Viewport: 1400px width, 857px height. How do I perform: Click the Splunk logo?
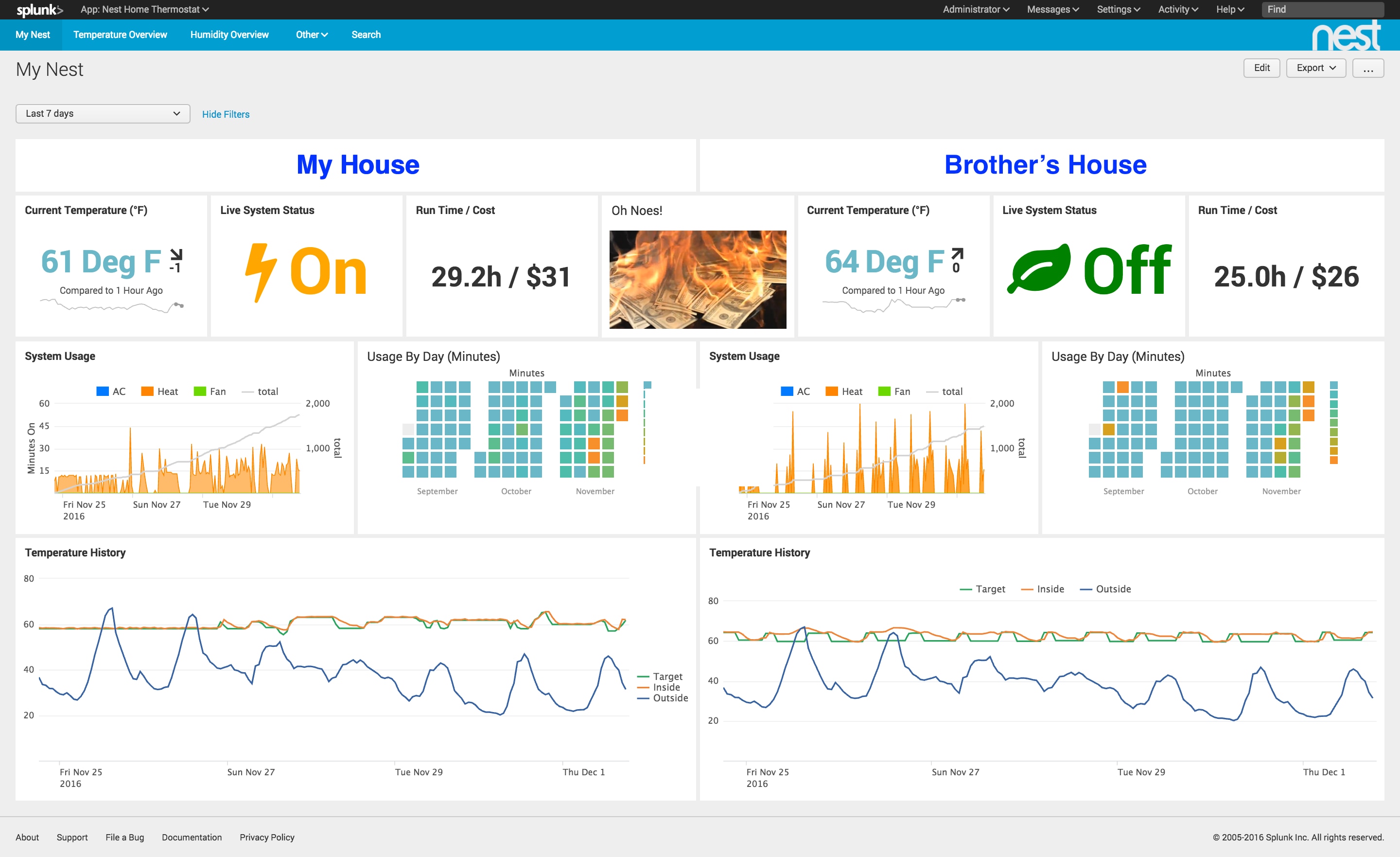tap(39, 10)
